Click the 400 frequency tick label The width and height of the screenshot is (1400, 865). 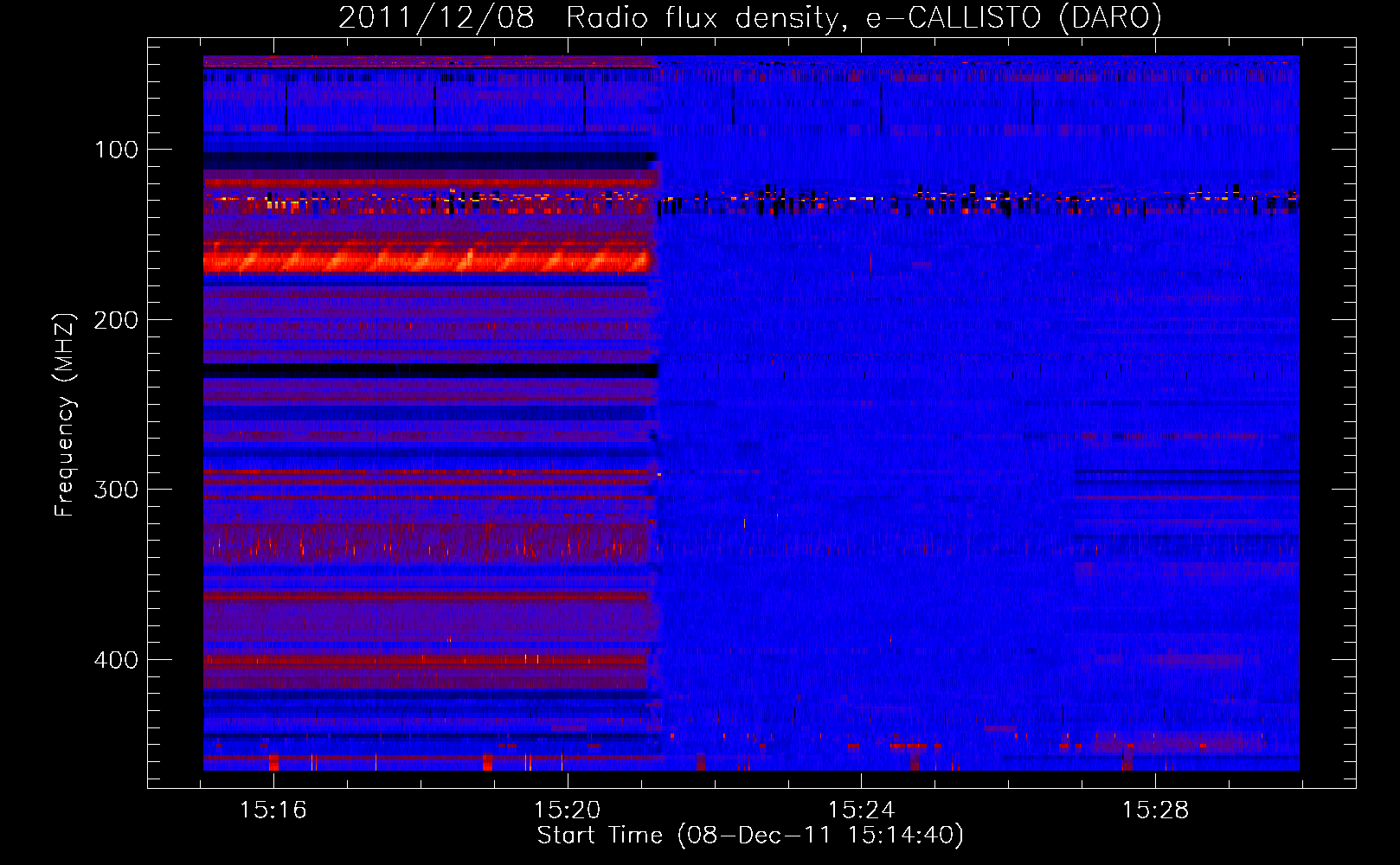pos(116,660)
